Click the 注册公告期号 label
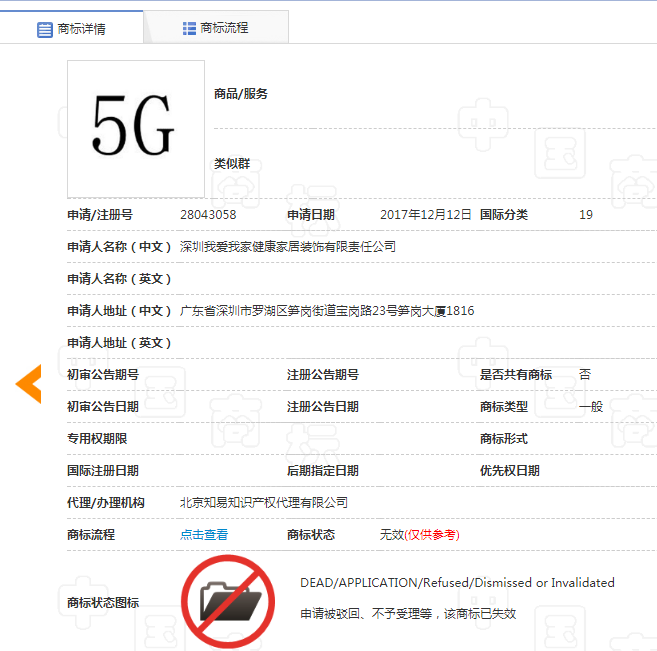 (x=323, y=375)
